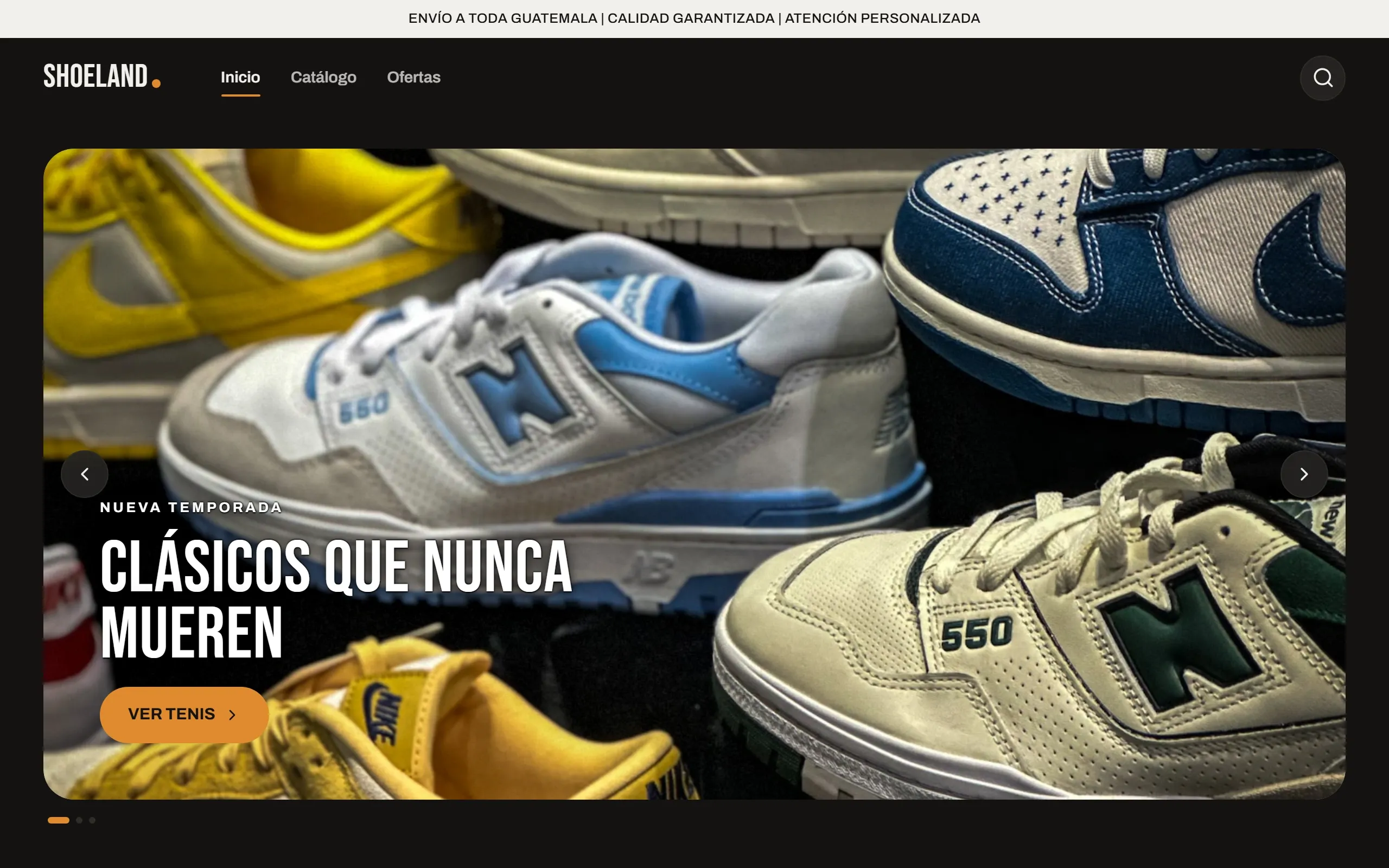The width and height of the screenshot is (1389, 868).
Task: Open the Catálogo menu item
Action: (323, 77)
